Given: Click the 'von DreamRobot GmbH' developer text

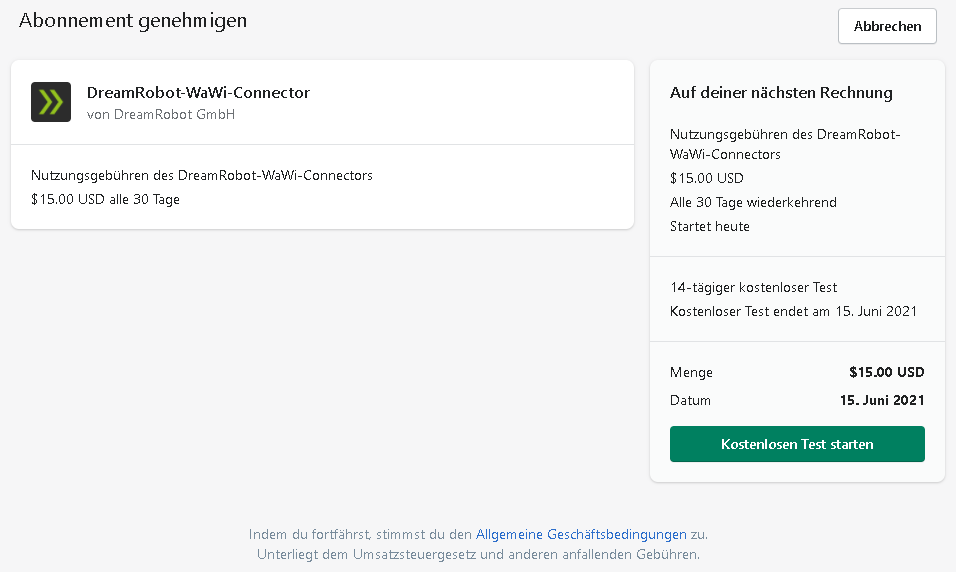Looking at the screenshot, I should point(161,115).
